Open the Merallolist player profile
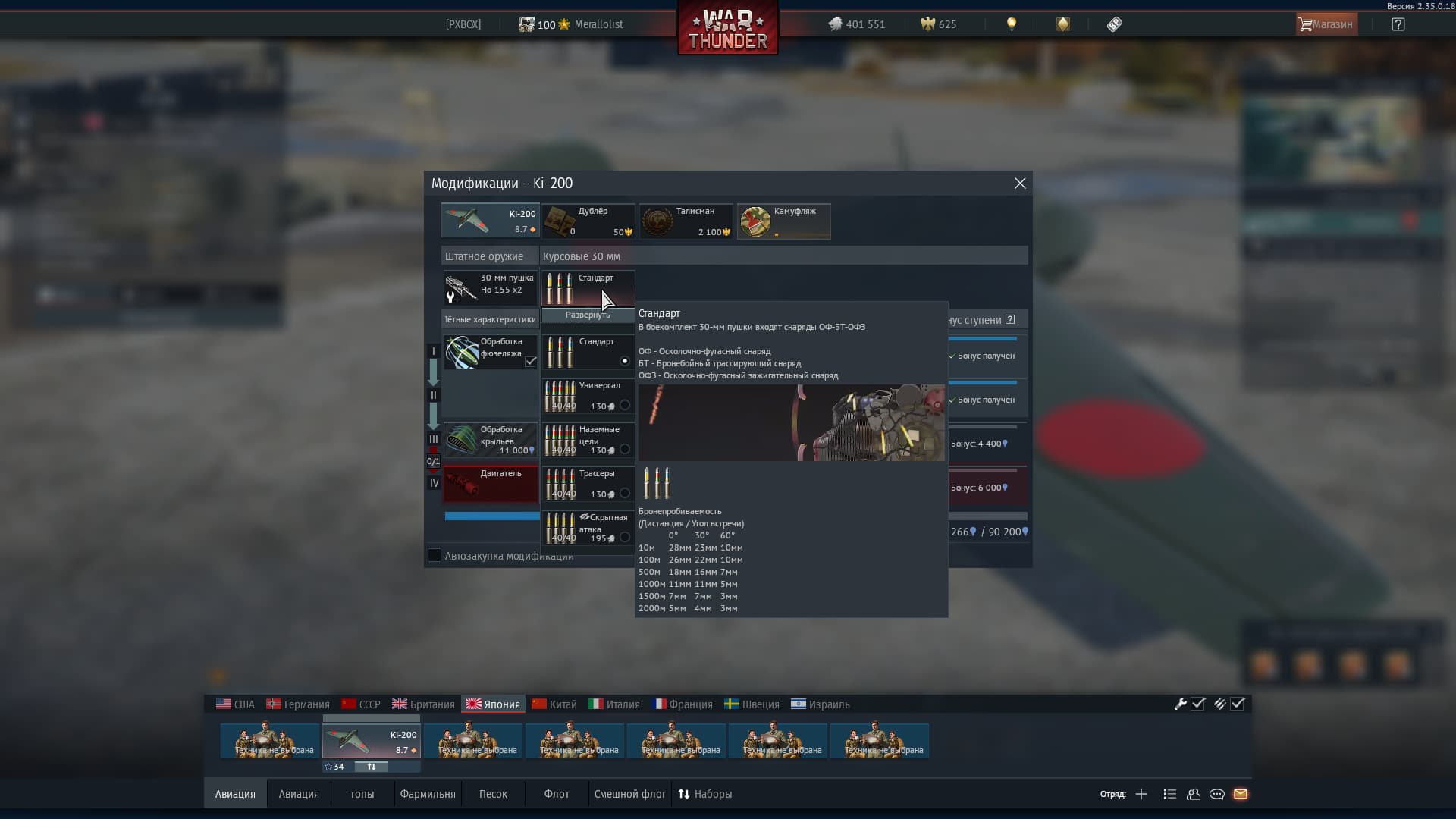The image size is (1456, 819). coord(598,24)
